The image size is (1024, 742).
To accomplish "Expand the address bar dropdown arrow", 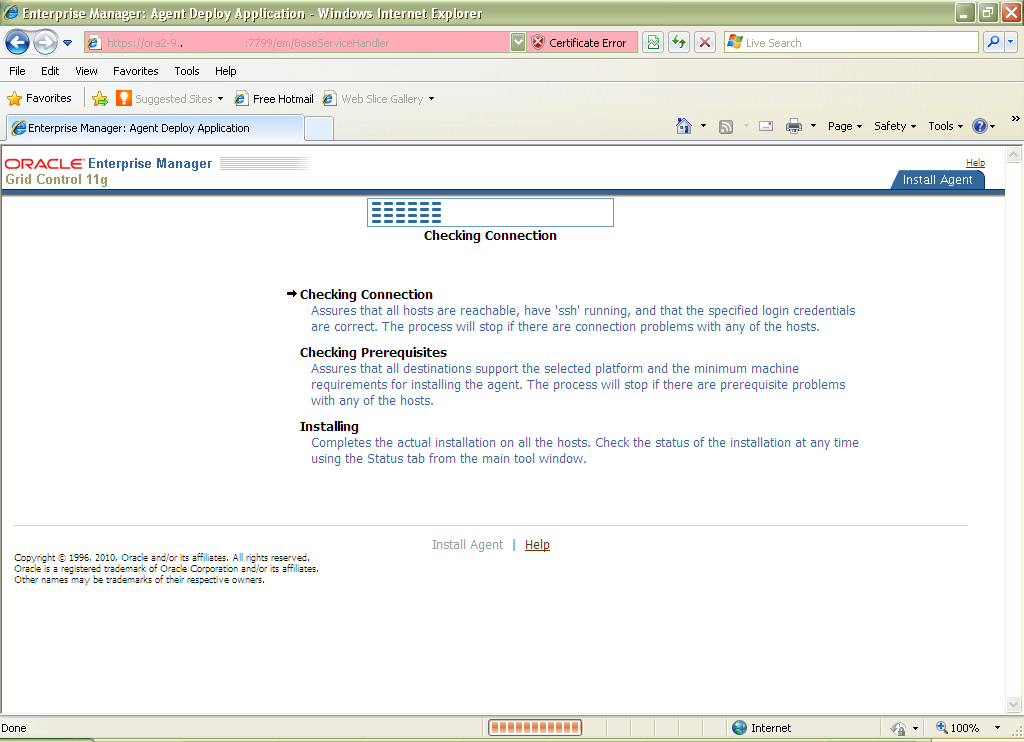I will click(x=518, y=42).
